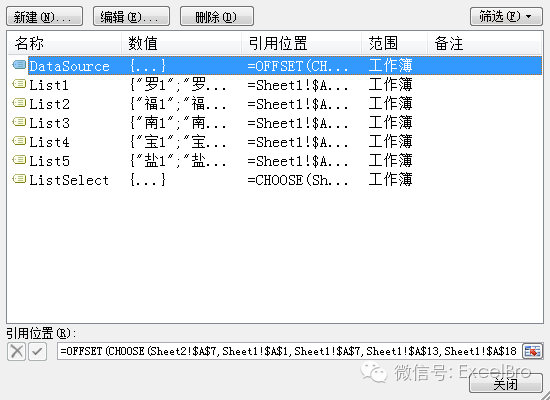Click the List2 name tag icon
The width and height of the screenshot is (550, 400).
point(19,103)
